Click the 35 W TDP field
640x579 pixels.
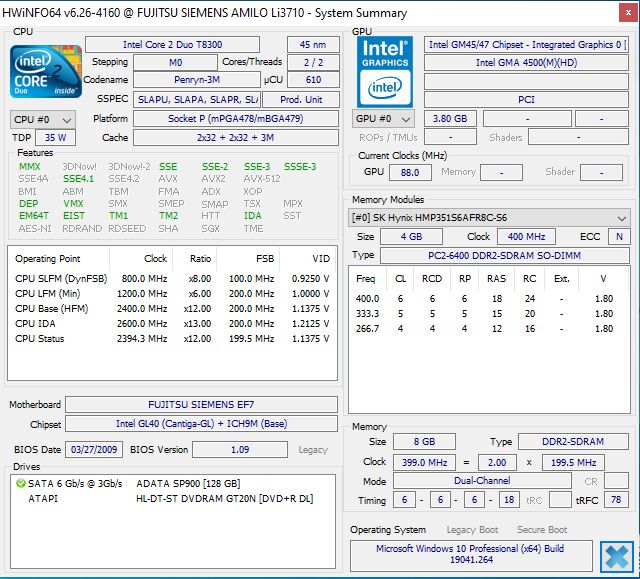click(56, 138)
